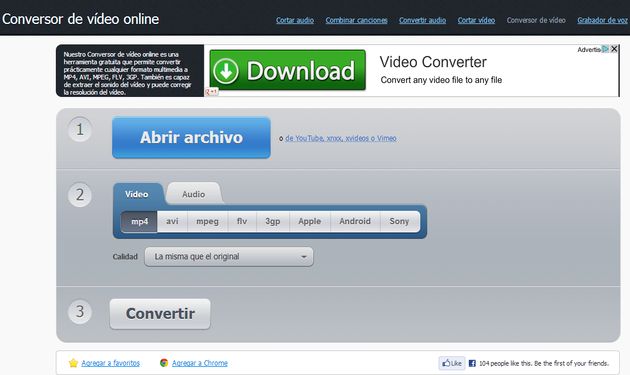Image resolution: width=630 pixels, height=375 pixels.
Task: Select the 3gp format option
Action: [x=272, y=221]
